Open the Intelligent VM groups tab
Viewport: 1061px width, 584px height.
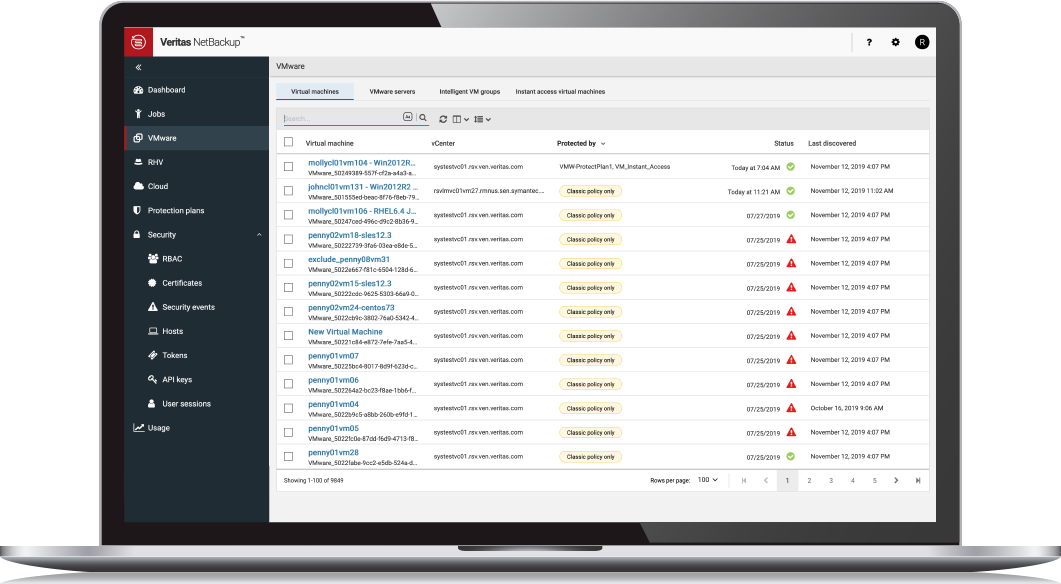point(469,91)
